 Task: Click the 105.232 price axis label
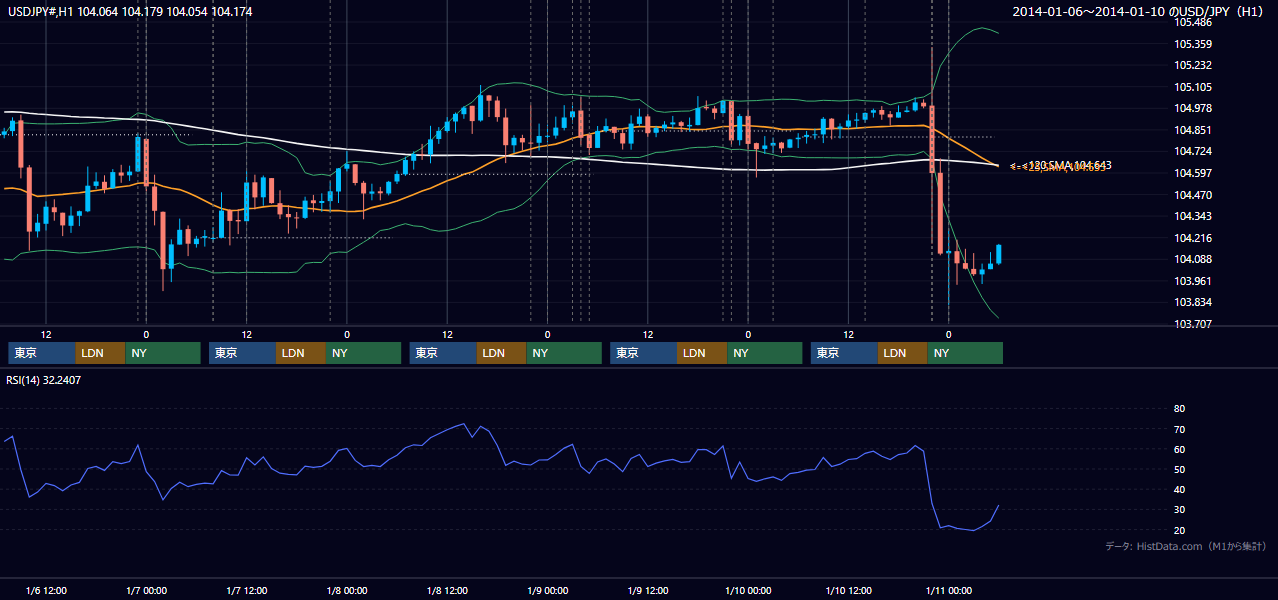[x=1193, y=65]
